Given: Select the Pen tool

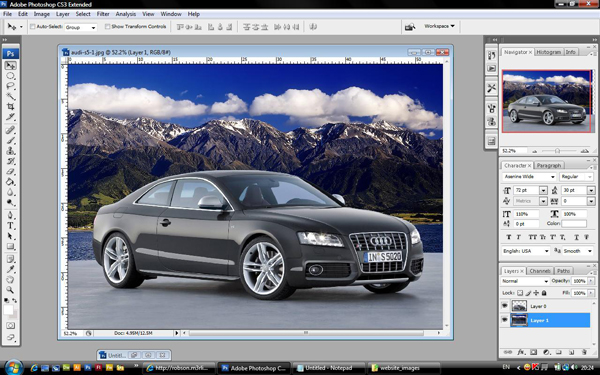Looking at the screenshot, I should click(x=10, y=215).
